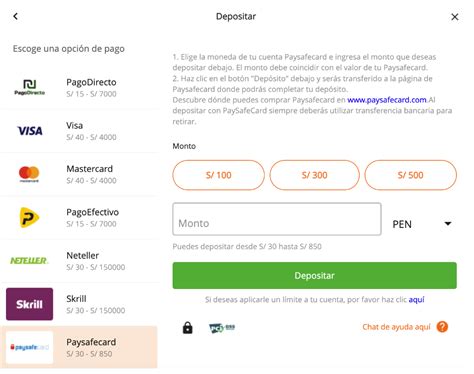Click the PCI DSS badge icon

(x=222, y=328)
